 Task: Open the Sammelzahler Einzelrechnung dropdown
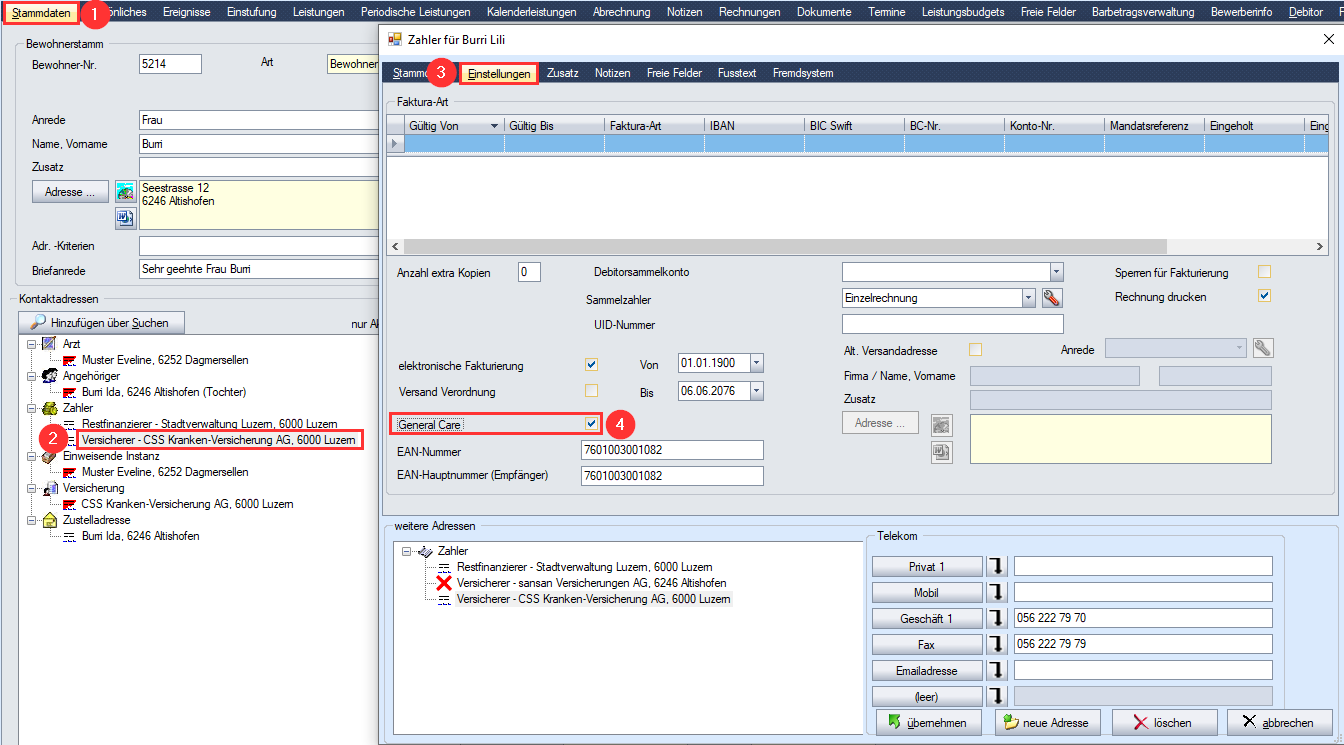tap(1028, 298)
